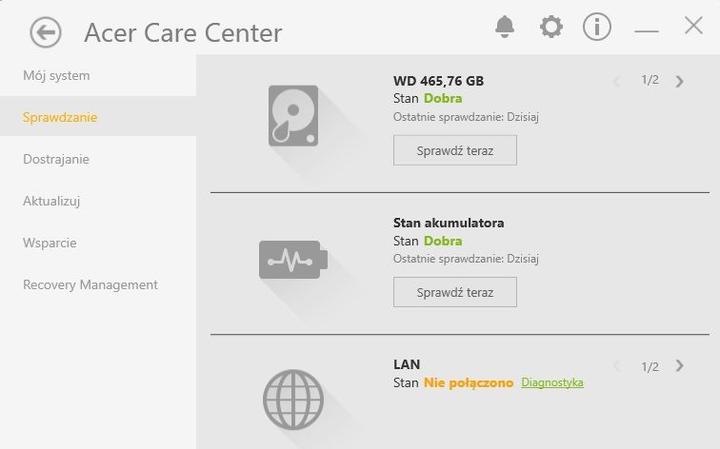The height and width of the screenshot is (449, 720).
Task: Show next network adapter using LAN chevron
Action: (680, 366)
